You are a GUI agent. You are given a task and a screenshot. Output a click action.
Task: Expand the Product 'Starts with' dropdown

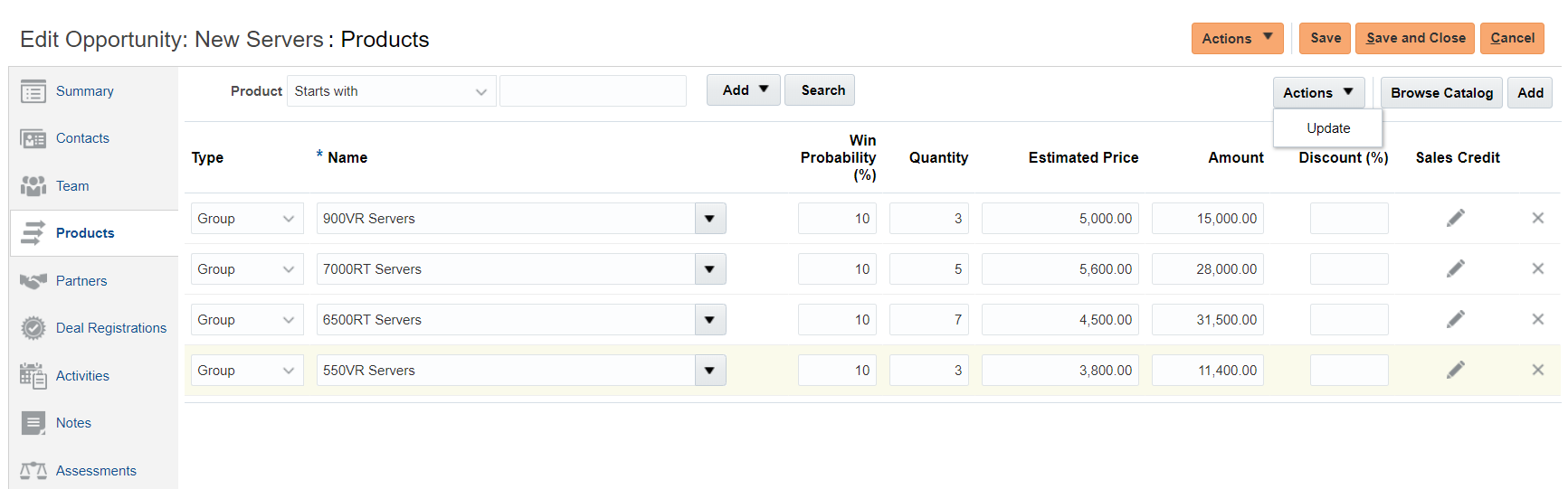[391, 91]
